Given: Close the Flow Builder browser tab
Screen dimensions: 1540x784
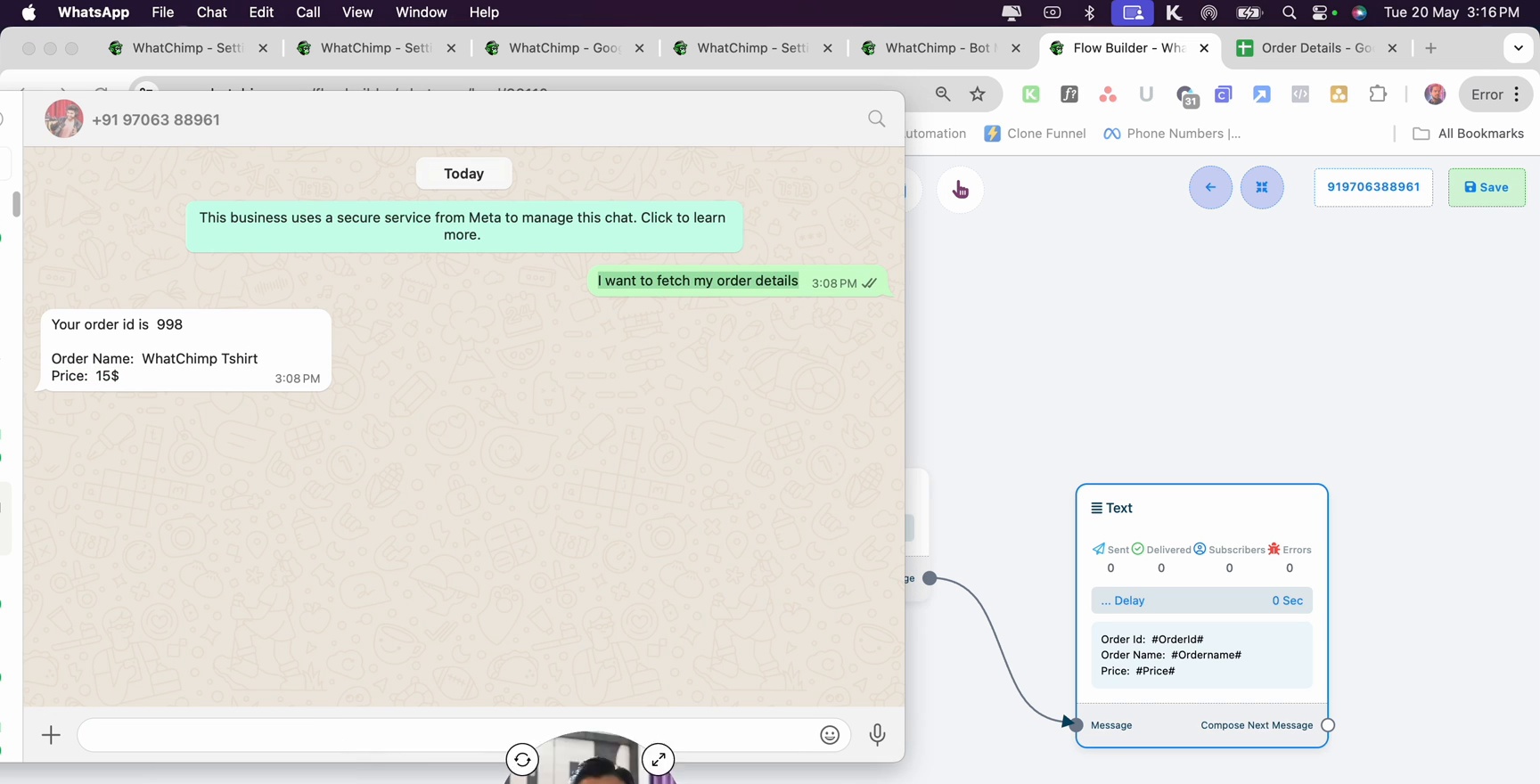Looking at the screenshot, I should pos(1204,48).
